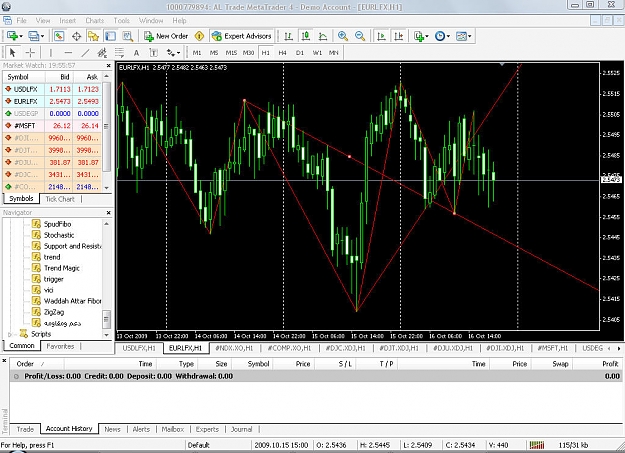Open the Strategy Tester magnifier icon
The image size is (625, 453).
click(x=128, y=36)
